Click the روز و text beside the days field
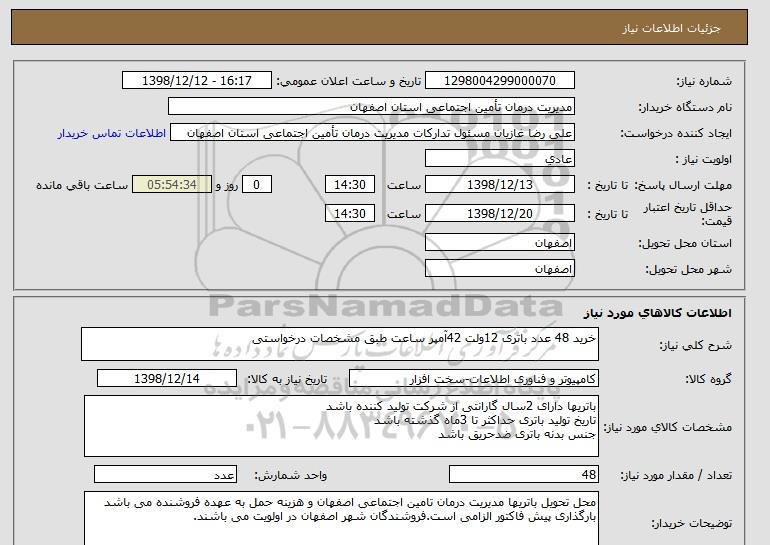770x545 pixels. (227, 185)
